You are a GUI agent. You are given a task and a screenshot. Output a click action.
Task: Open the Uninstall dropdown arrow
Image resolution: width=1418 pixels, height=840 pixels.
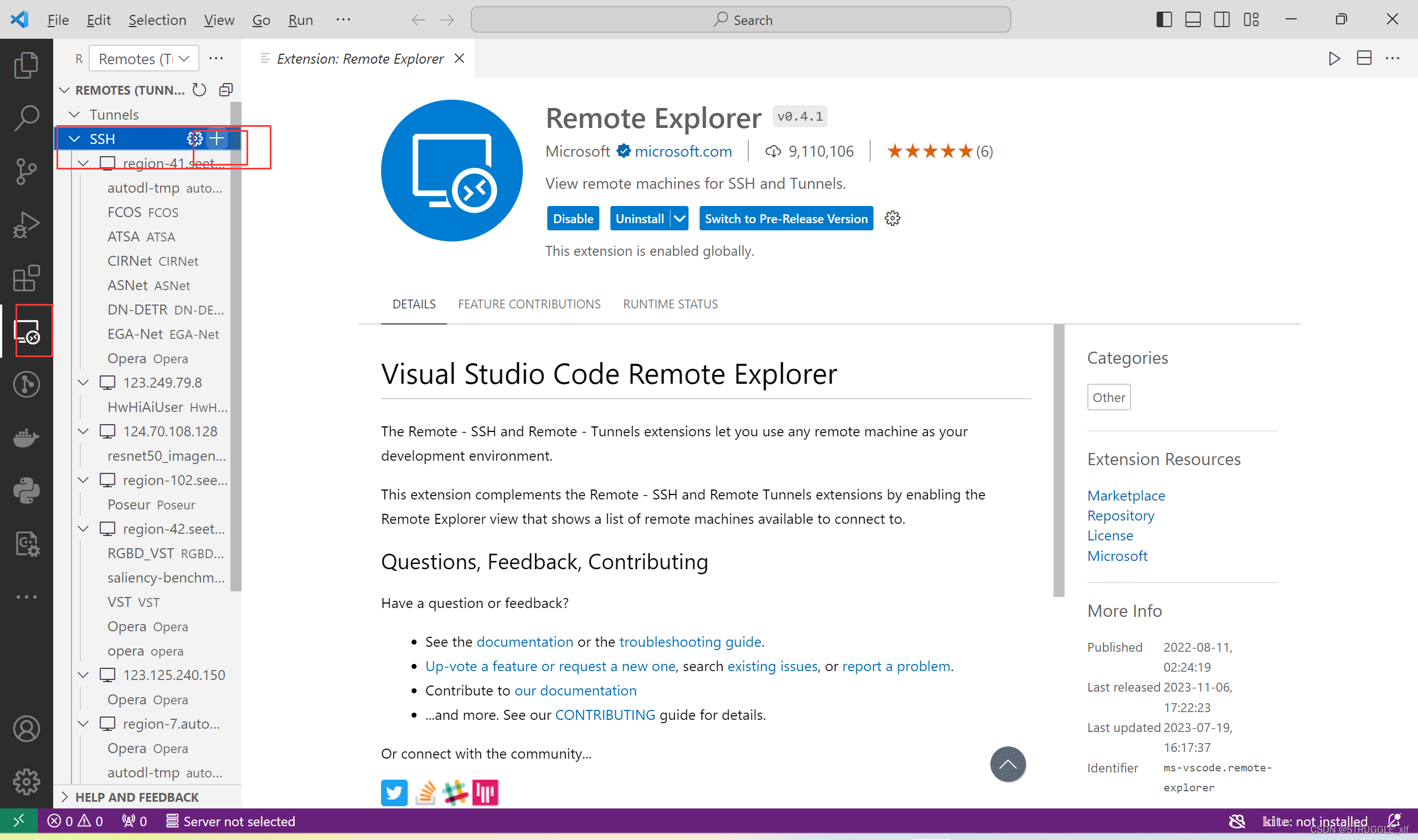coord(679,219)
